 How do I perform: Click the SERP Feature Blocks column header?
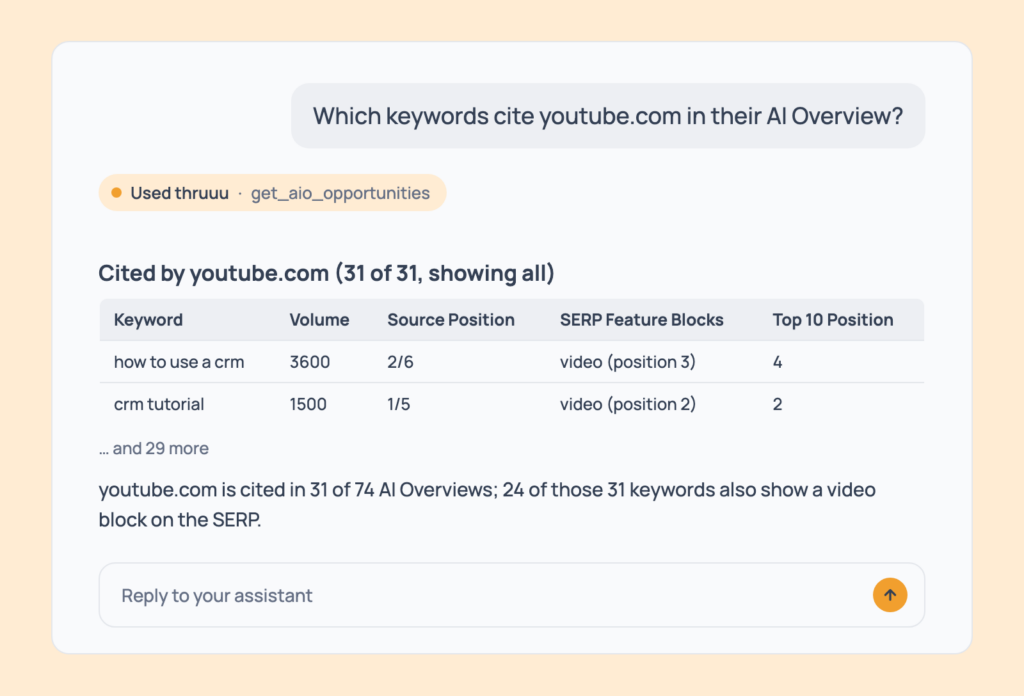[641, 320]
